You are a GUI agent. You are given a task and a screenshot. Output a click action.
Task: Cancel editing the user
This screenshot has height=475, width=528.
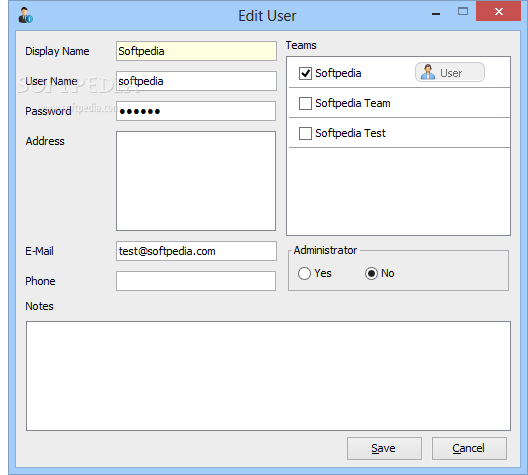point(469,448)
